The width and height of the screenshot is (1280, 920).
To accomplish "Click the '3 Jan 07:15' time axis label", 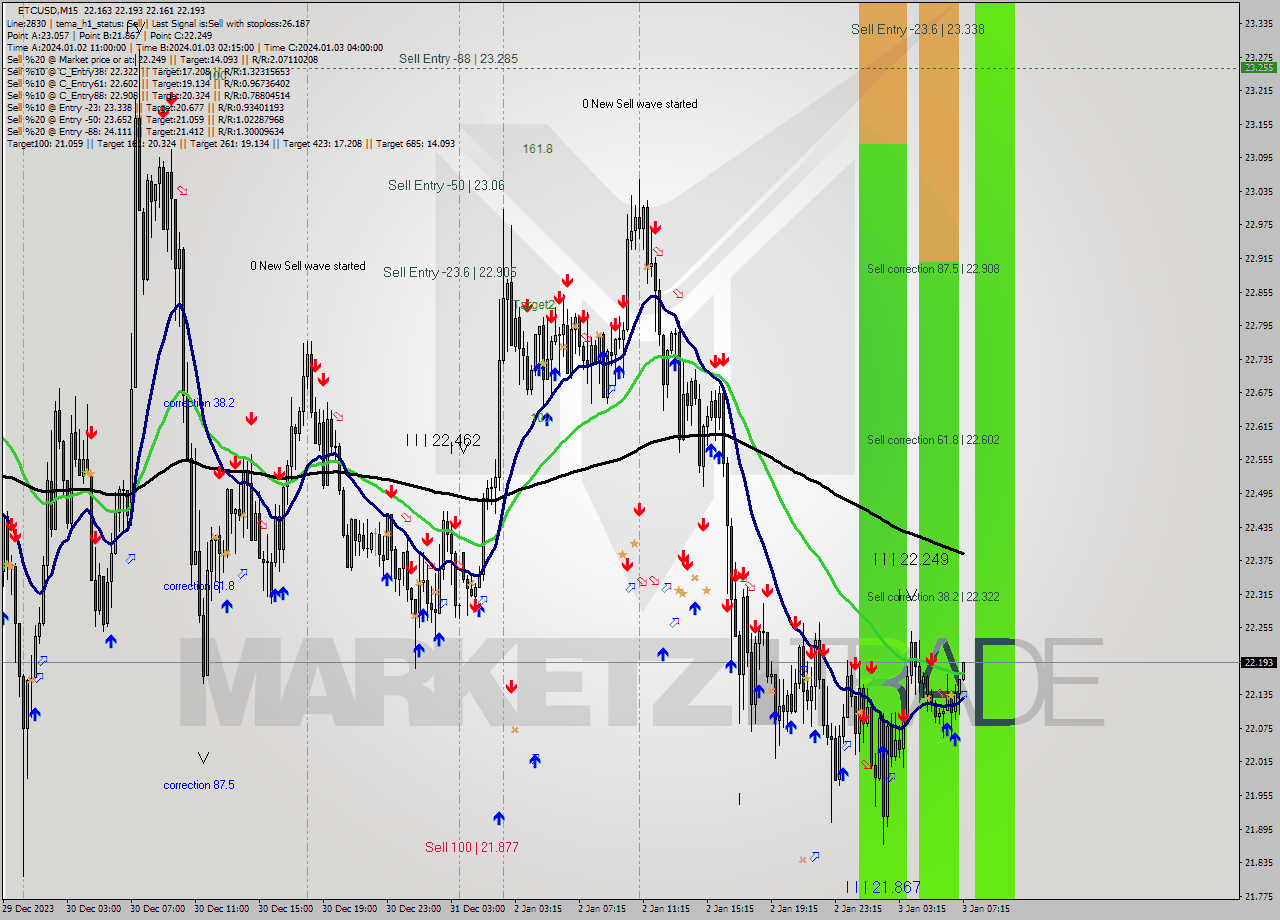I will [986, 909].
